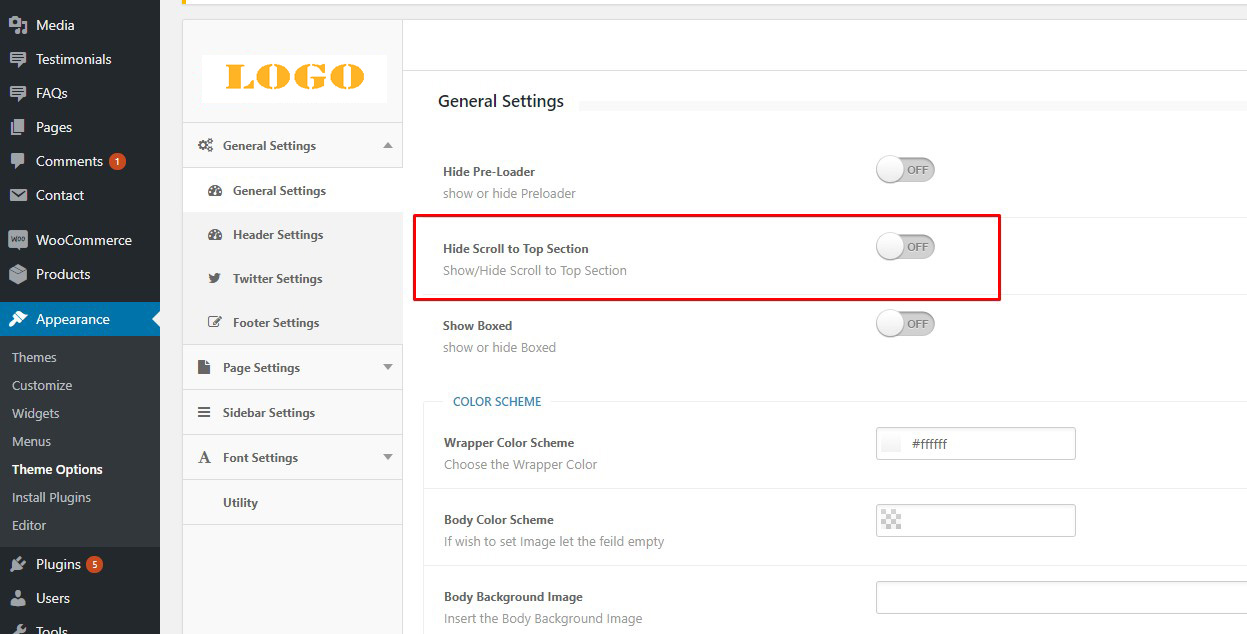
Task: Click the WooCommerce icon in admin sidebar
Action: pos(18,240)
